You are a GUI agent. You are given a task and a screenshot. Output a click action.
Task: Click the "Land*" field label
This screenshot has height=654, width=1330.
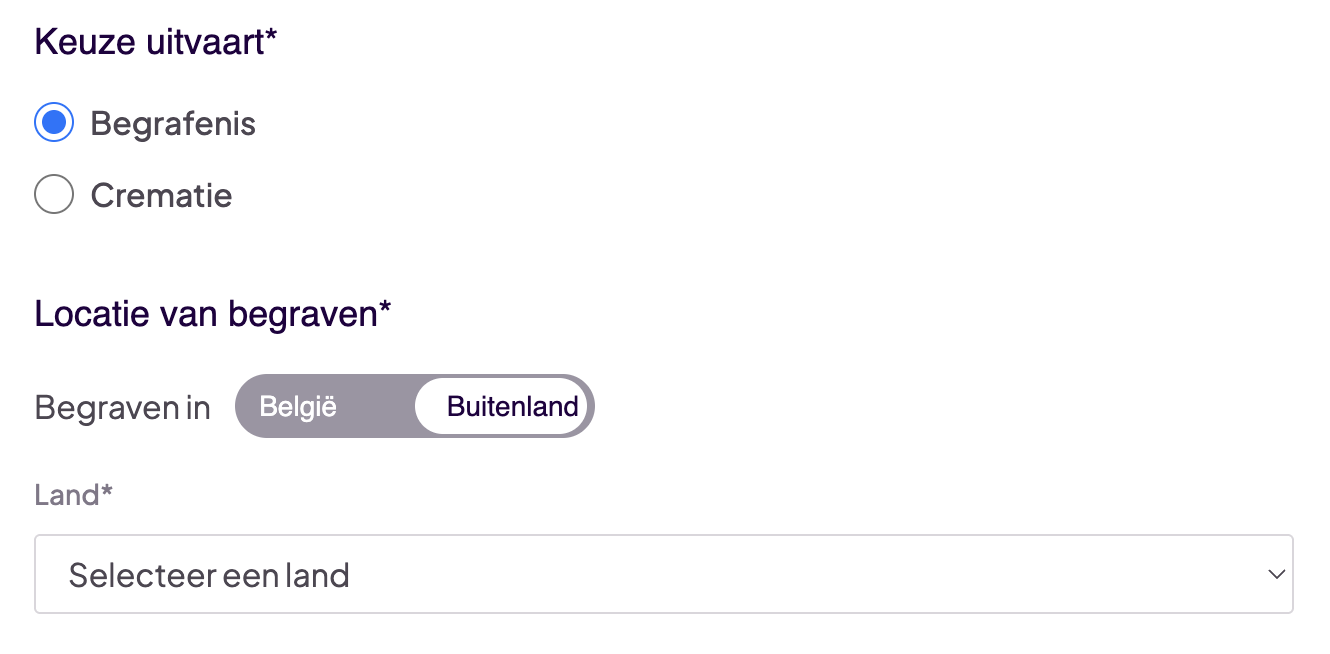click(x=66, y=495)
